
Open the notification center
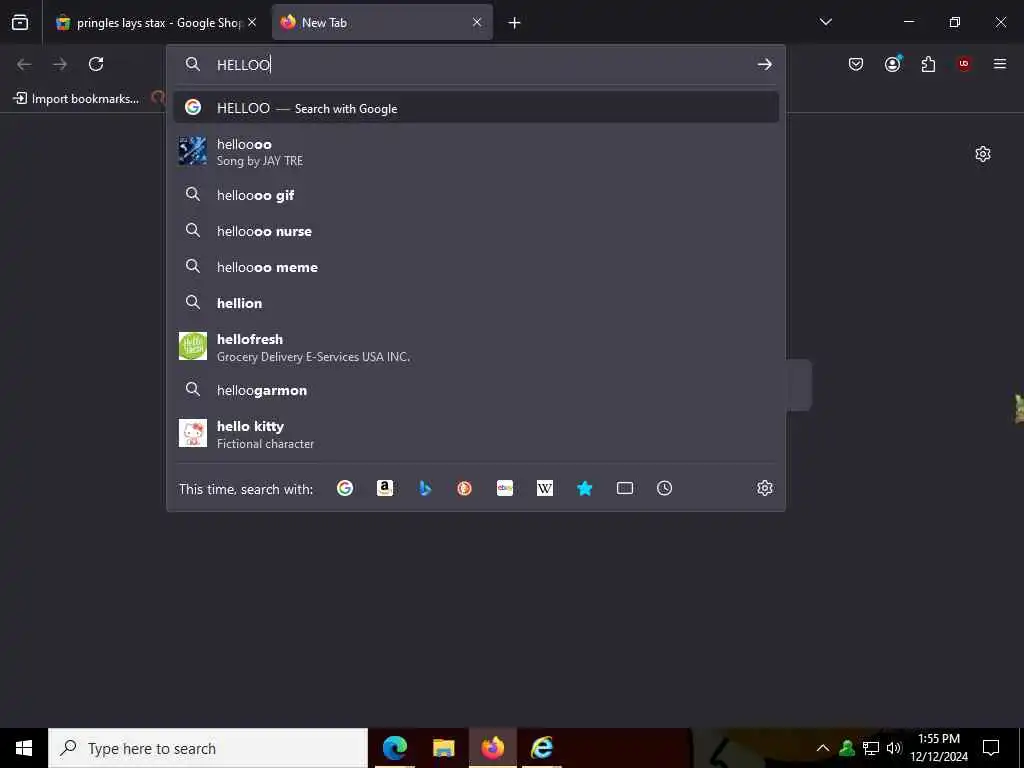pos(991,748)
